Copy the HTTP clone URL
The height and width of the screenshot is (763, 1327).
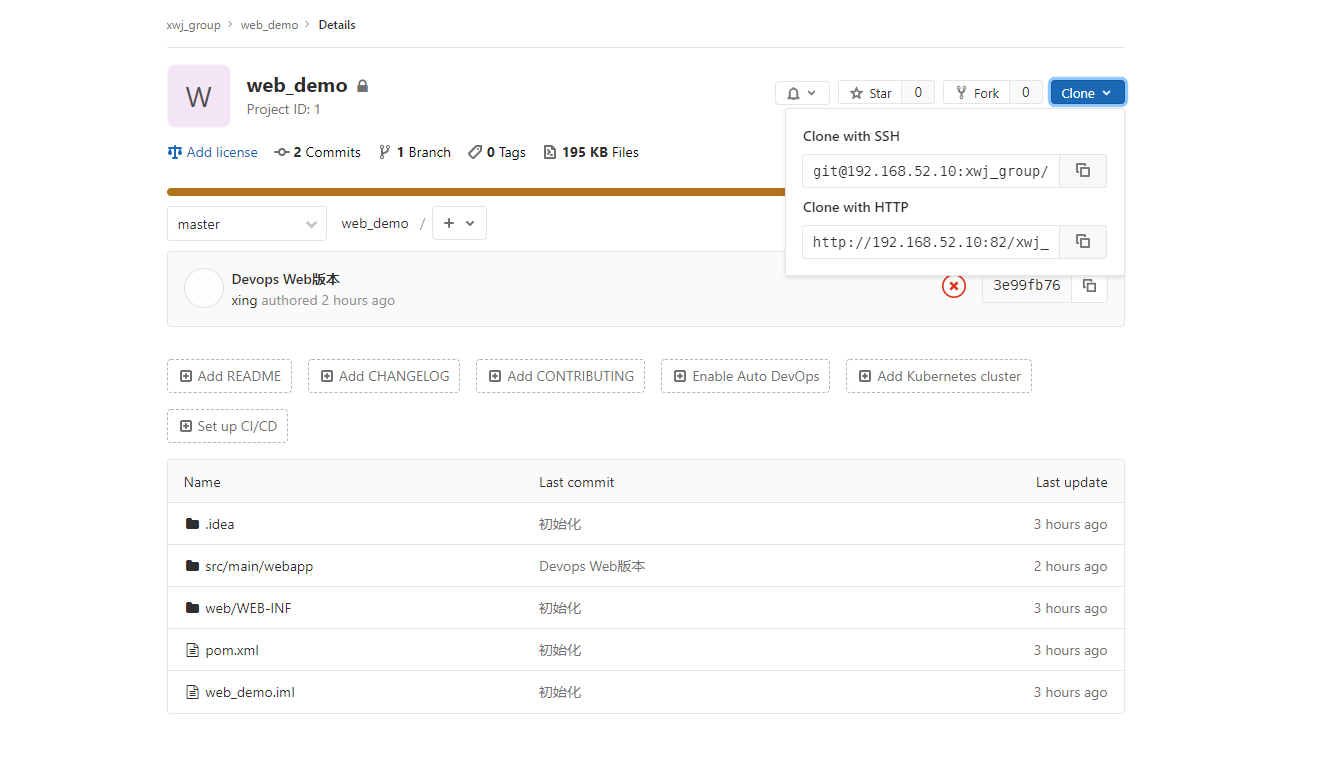(x=1083, y=242)
